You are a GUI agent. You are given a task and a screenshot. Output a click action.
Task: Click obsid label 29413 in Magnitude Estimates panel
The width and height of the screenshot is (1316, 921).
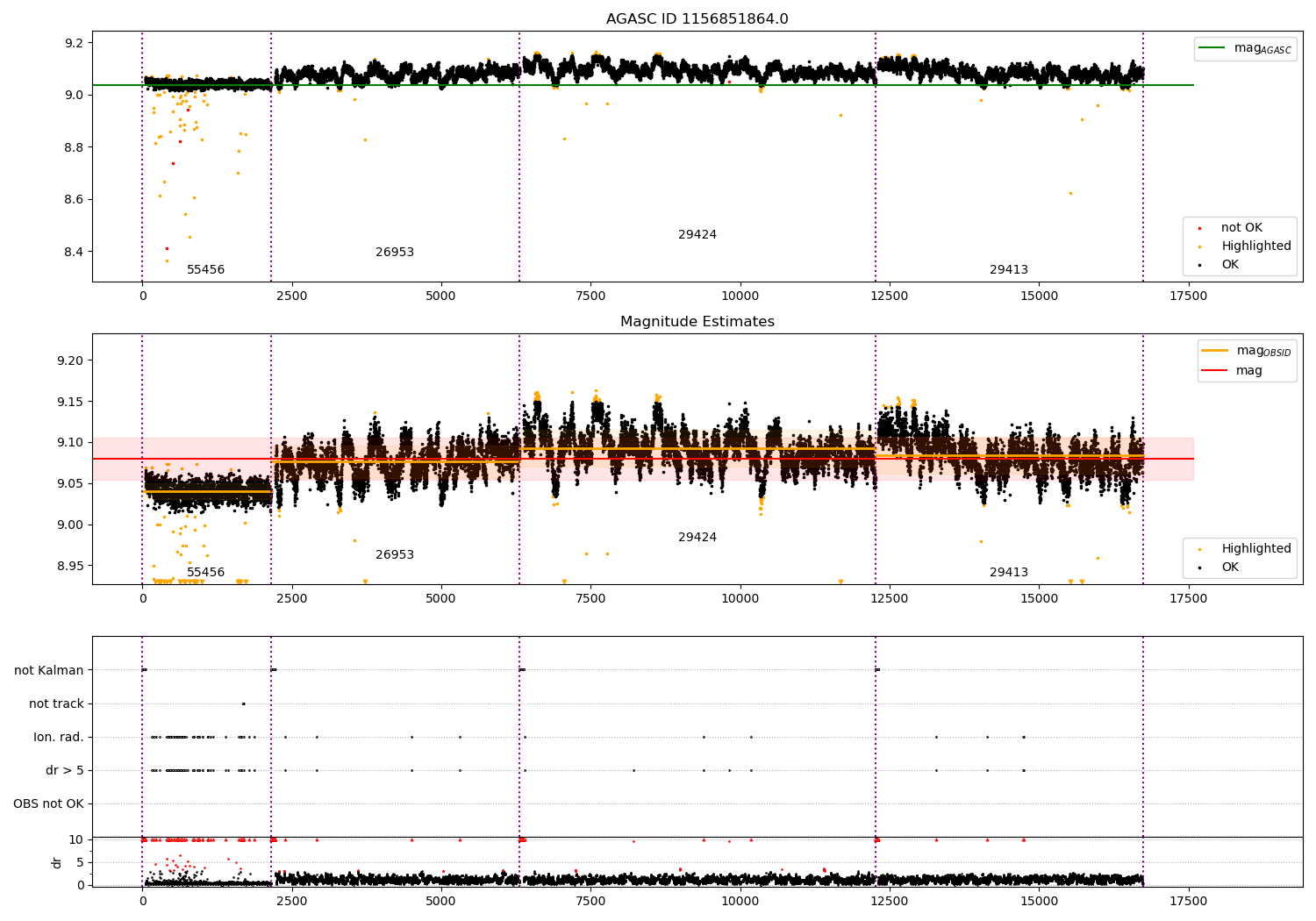tap(1009, 573)
